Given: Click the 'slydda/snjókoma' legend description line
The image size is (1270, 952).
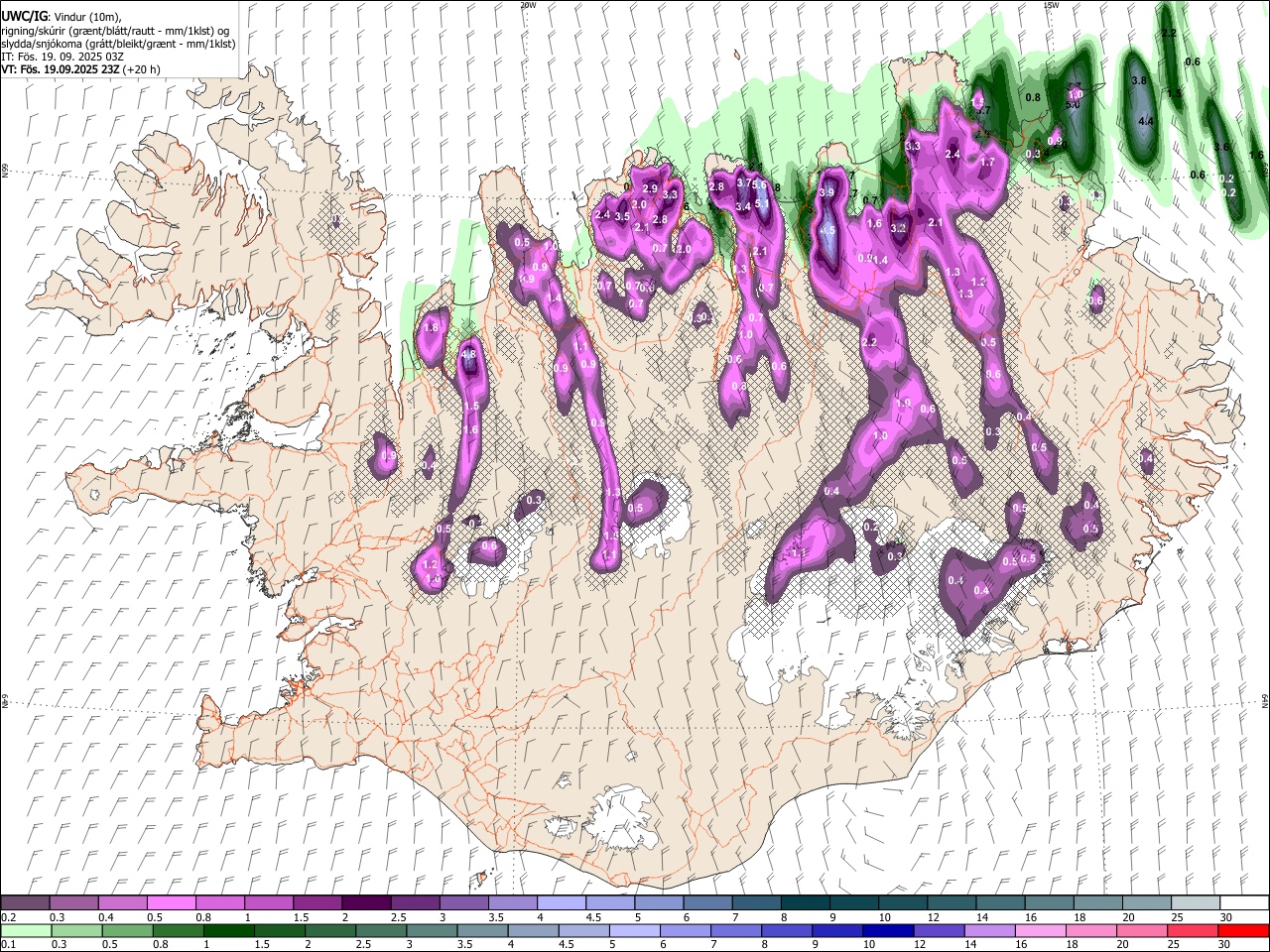Looking at the screenshot, I should [118, 44].
